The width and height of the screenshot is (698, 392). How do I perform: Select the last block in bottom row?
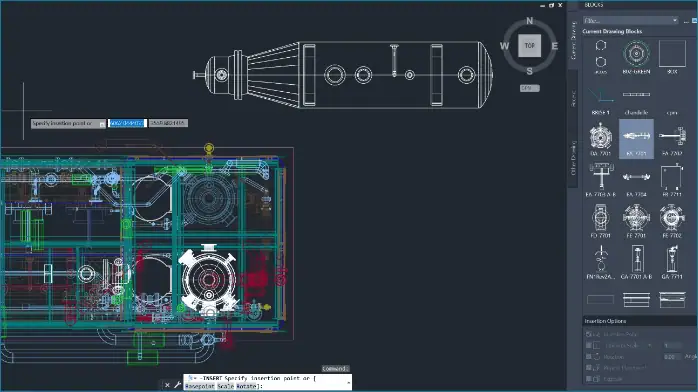[x=672, y=299]
